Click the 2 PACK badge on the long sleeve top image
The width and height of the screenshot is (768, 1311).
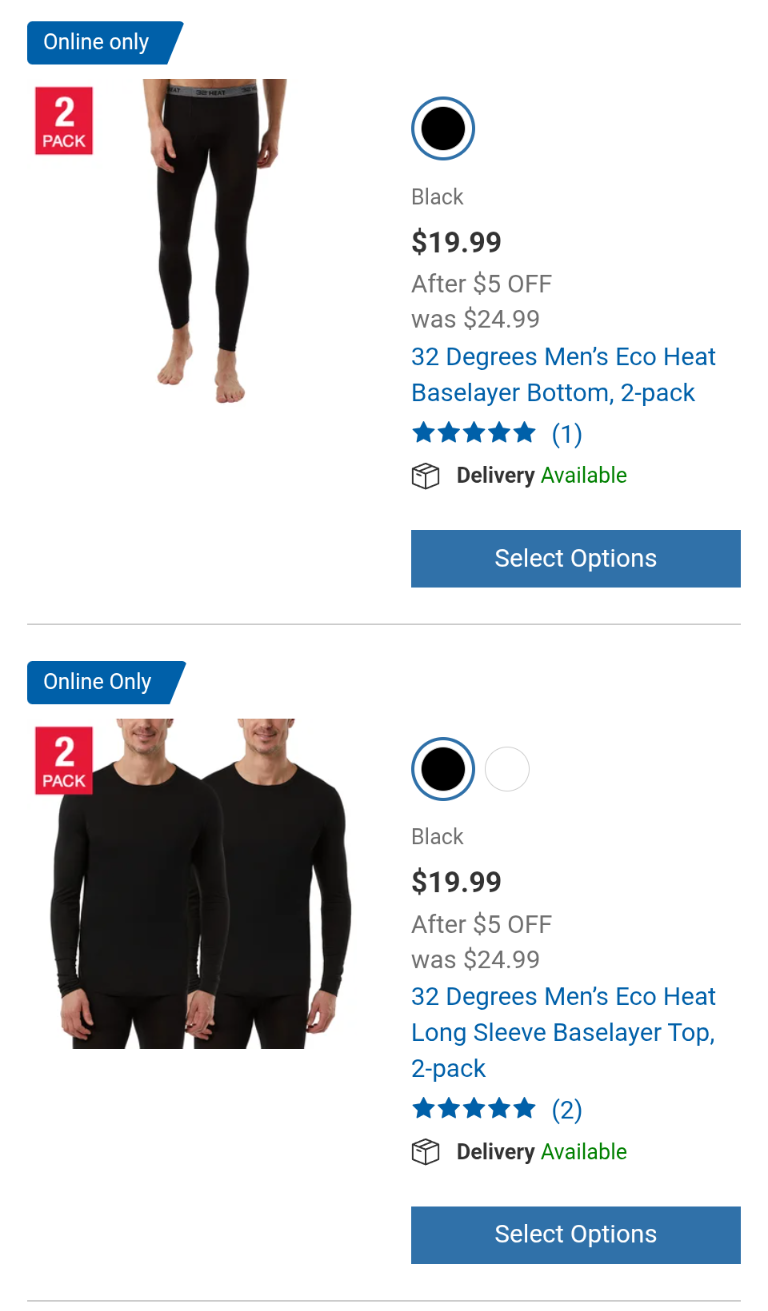coord(64,761)
